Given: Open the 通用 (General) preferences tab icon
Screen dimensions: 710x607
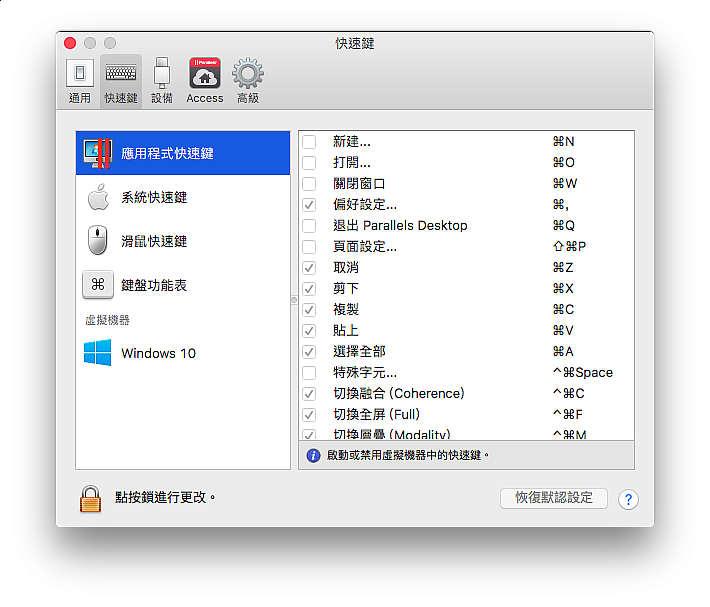Looking at the screenshot, I should pyautogui.click(x=80, y=72).
